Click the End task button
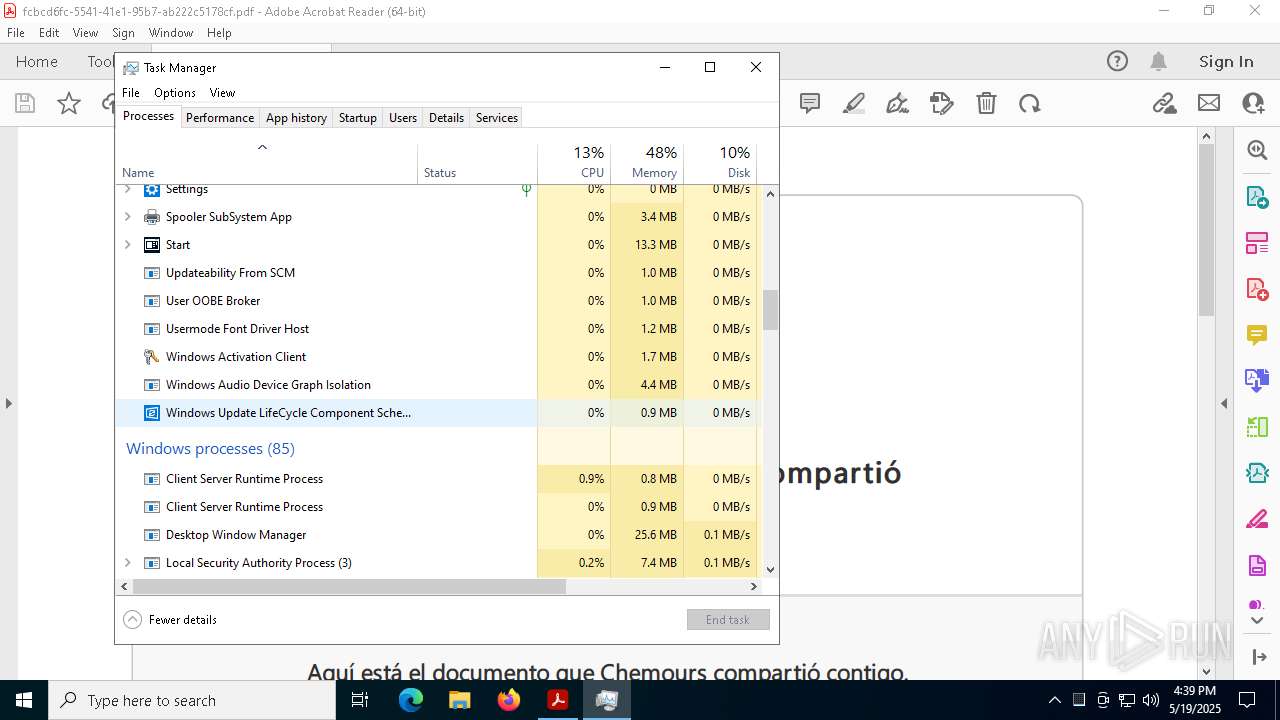The width and height of the screenshot is (1280, 720). click(728, 620)
